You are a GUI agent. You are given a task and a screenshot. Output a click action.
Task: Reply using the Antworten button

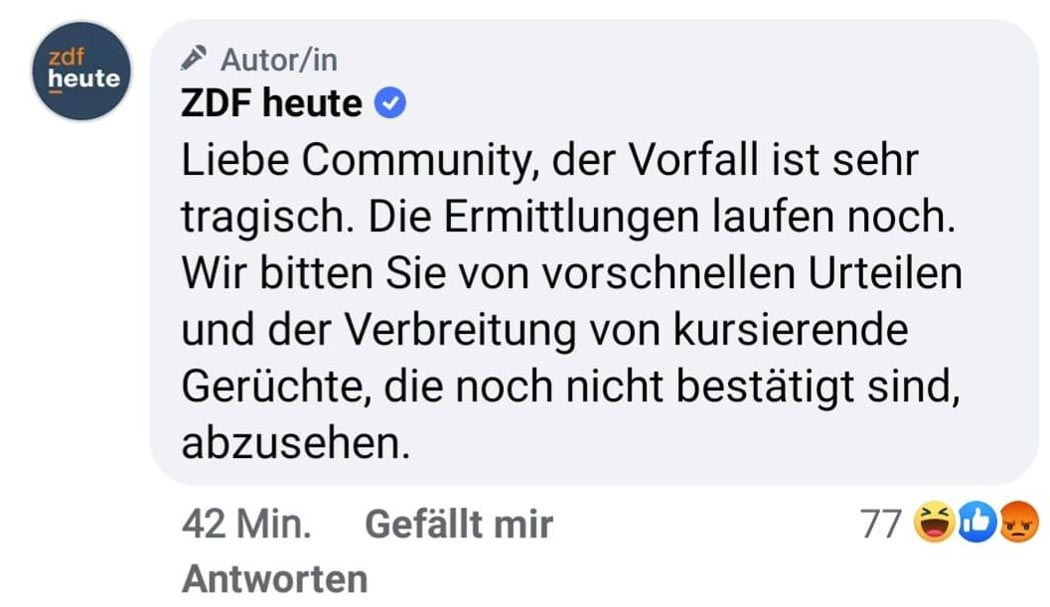click(x=275, y=579)
